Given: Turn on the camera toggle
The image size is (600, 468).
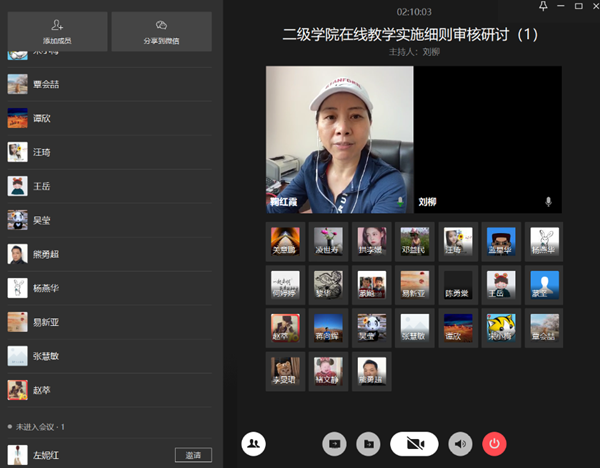Looking at the screenshot, I should 414,443.
